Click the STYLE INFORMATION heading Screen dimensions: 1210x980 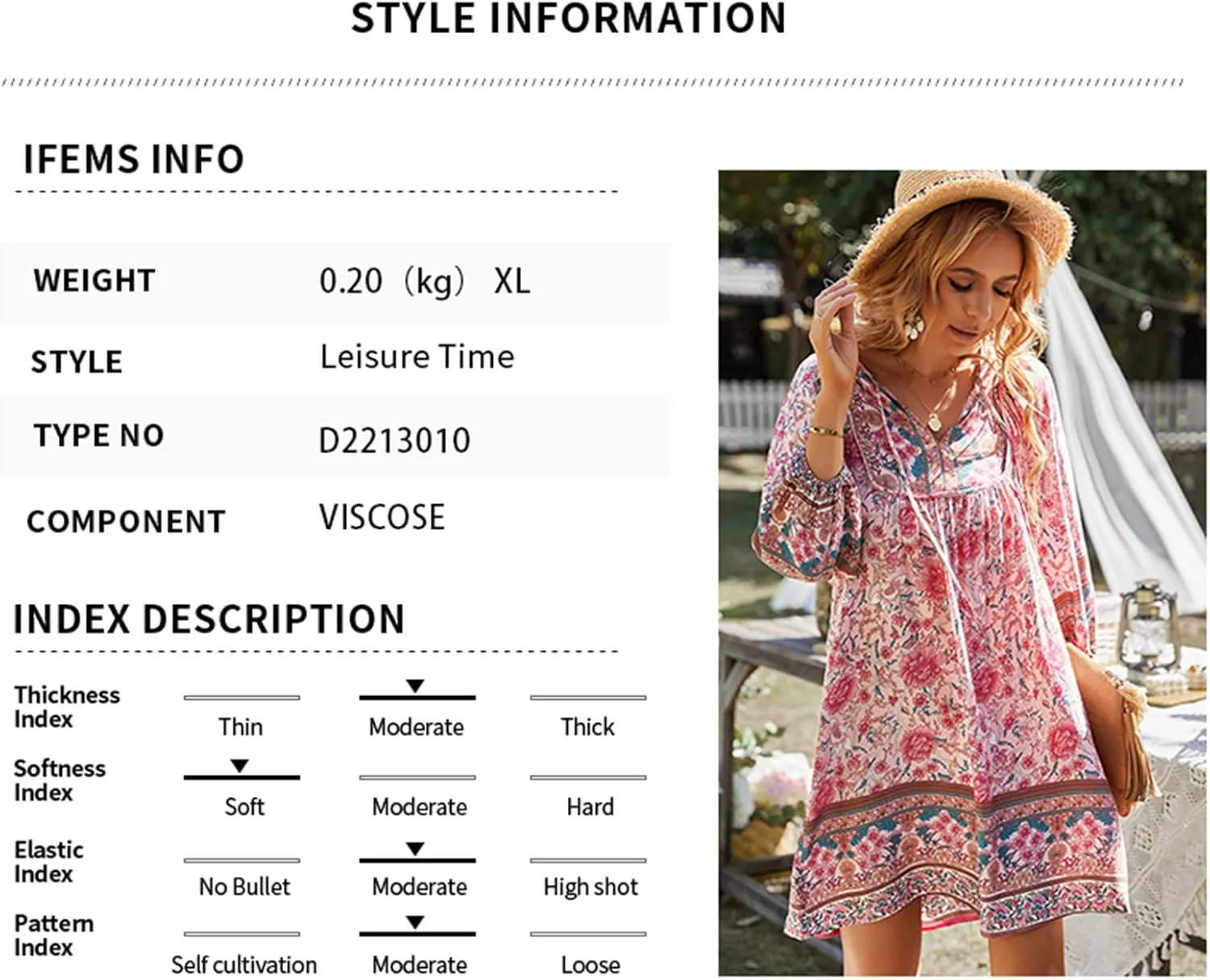(x=569, y=19)
